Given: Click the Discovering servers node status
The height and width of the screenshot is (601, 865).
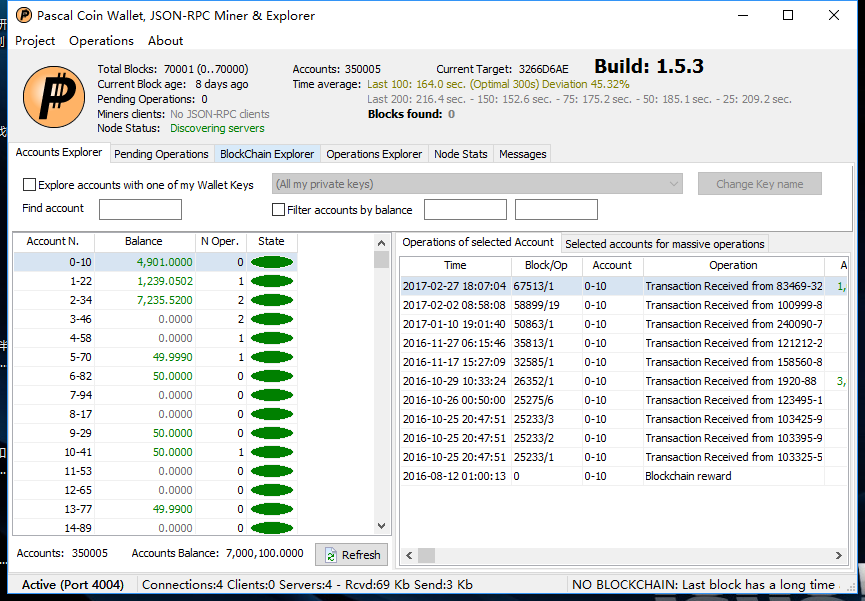Looking at the screenshot, I should coord(217,129).
